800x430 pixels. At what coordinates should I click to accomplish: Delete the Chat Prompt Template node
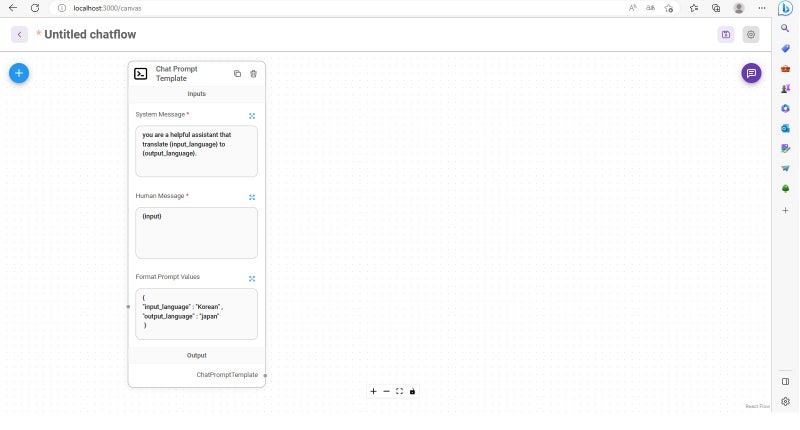[x=254, y=73]
